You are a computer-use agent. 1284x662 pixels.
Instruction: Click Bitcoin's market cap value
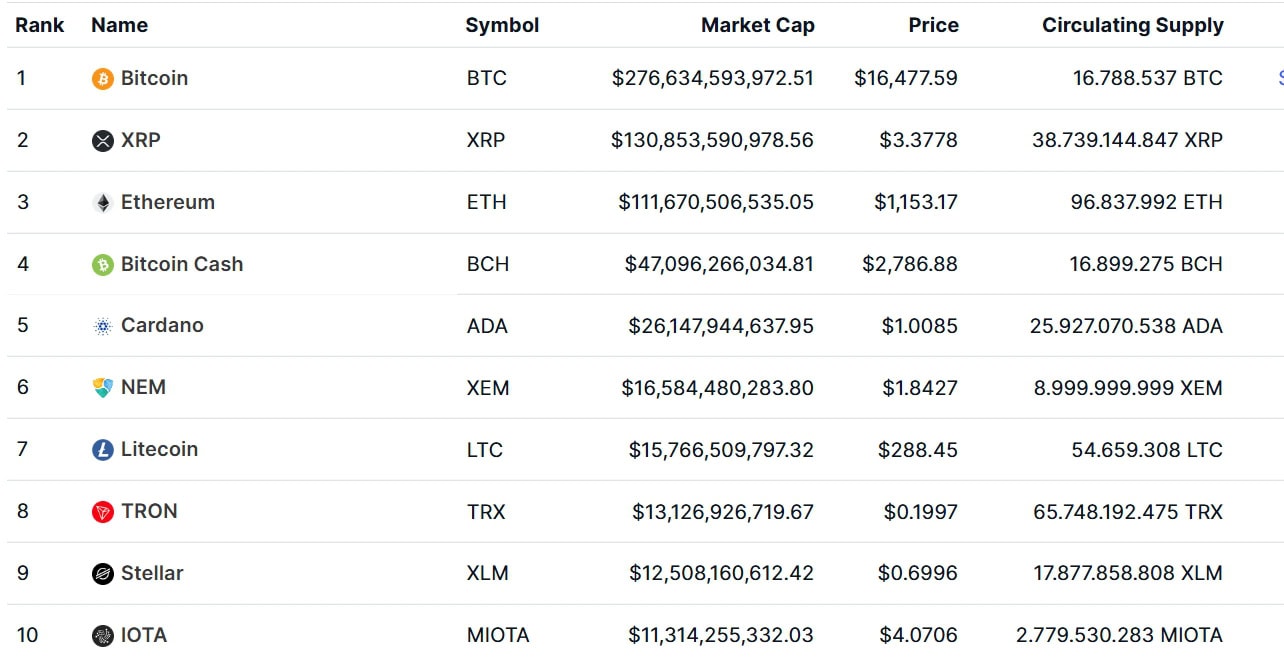tap(713, 78)
